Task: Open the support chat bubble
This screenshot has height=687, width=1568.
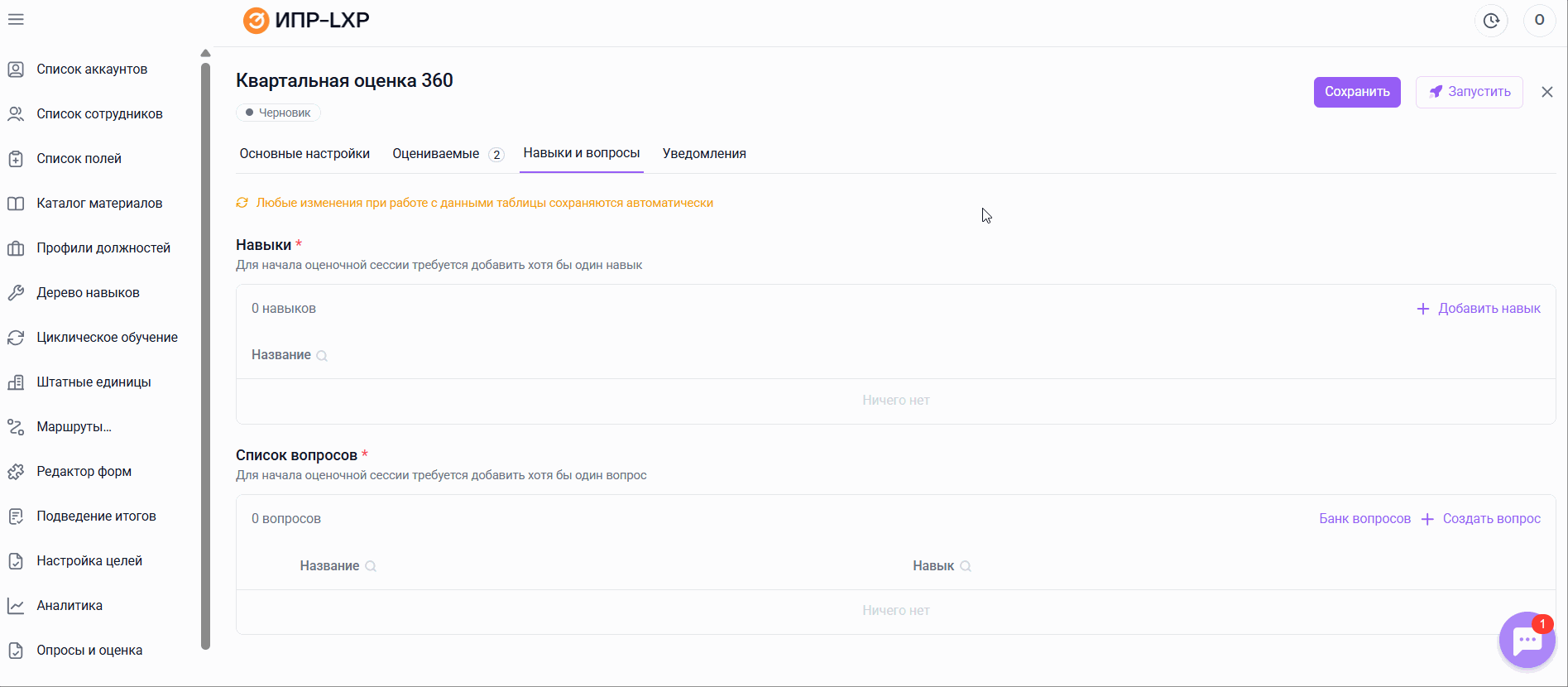Action: (1527, 640)
